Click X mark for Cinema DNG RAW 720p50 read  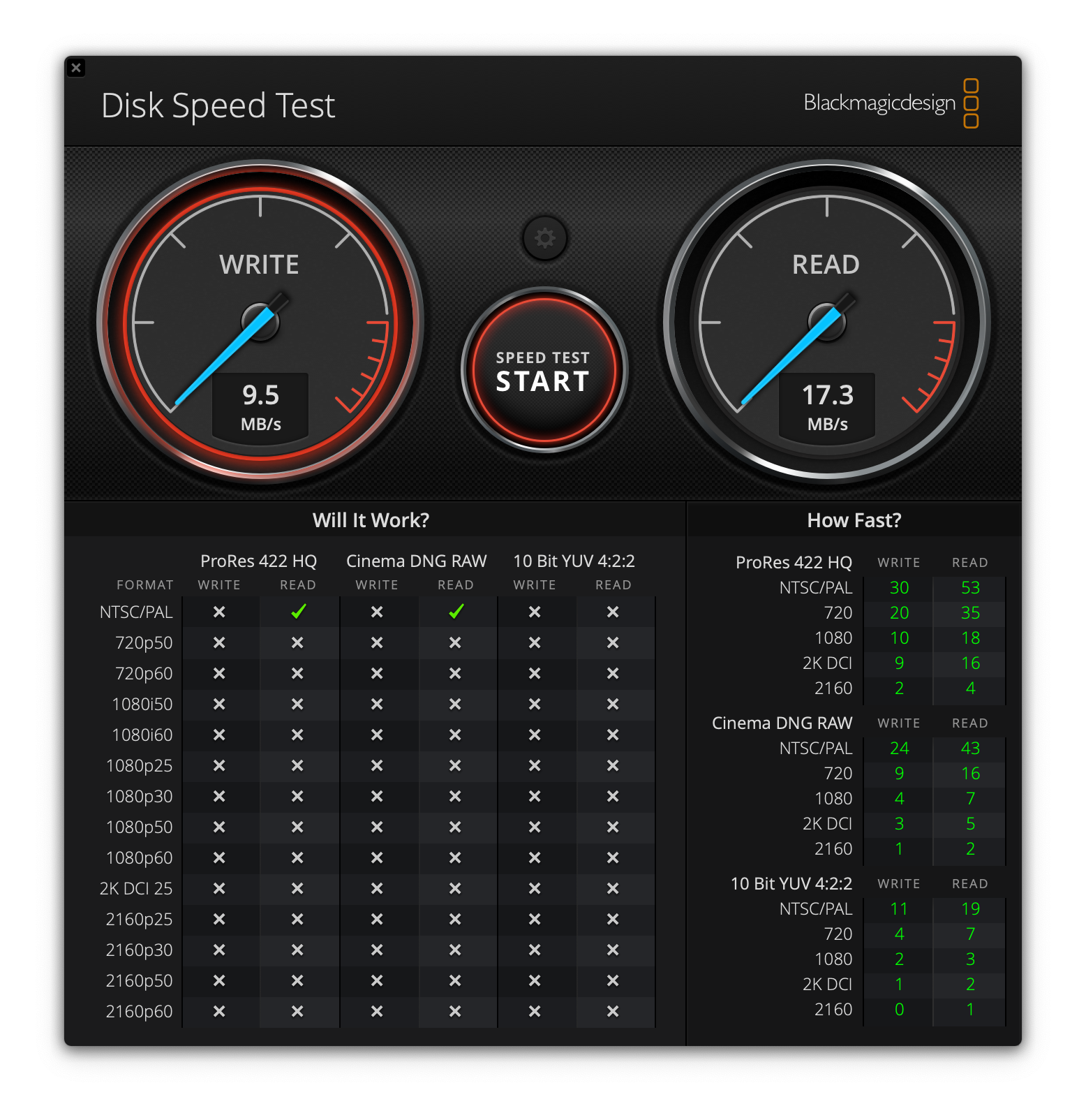(455, 642)
